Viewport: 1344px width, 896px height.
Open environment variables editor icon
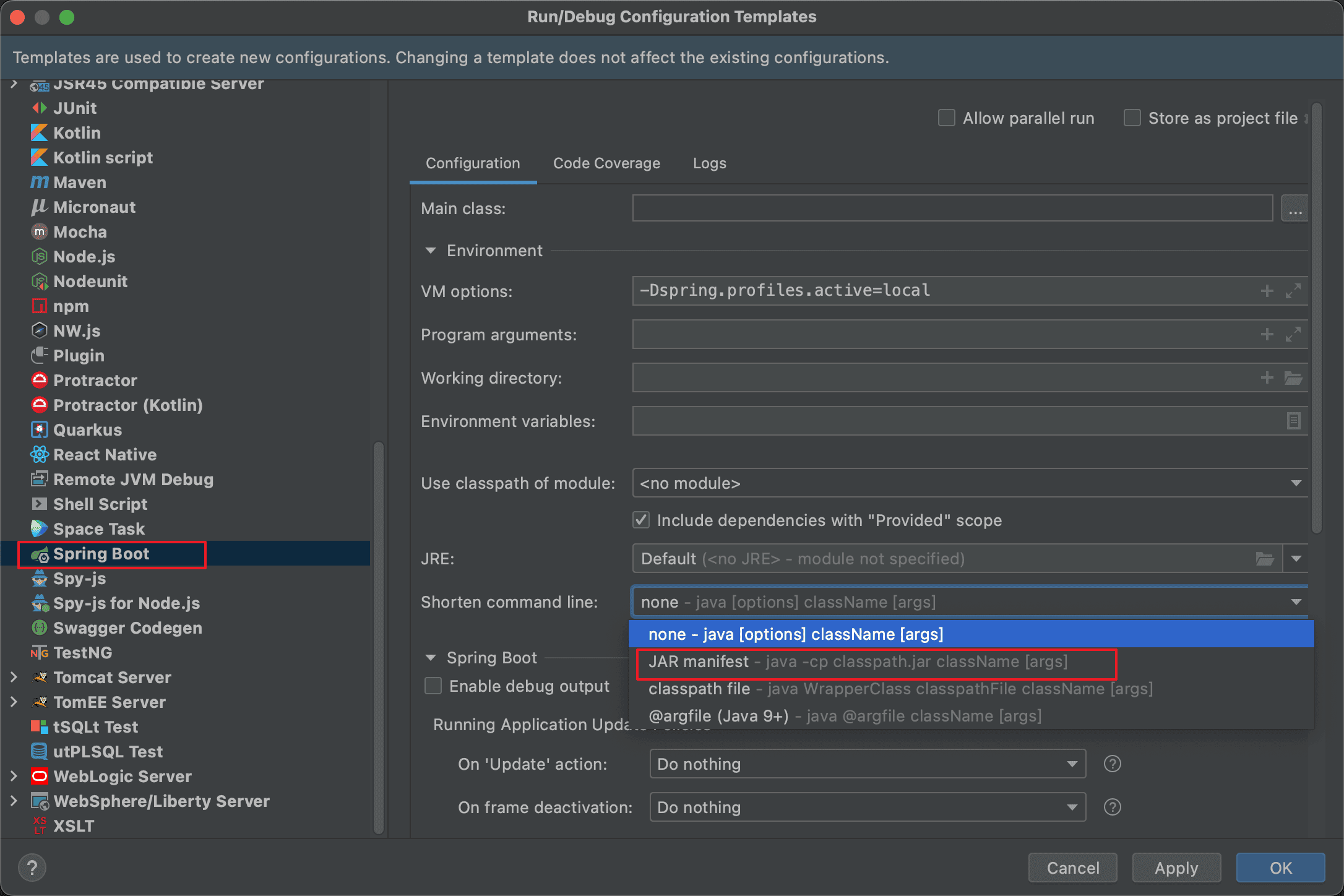point(1293,421)
